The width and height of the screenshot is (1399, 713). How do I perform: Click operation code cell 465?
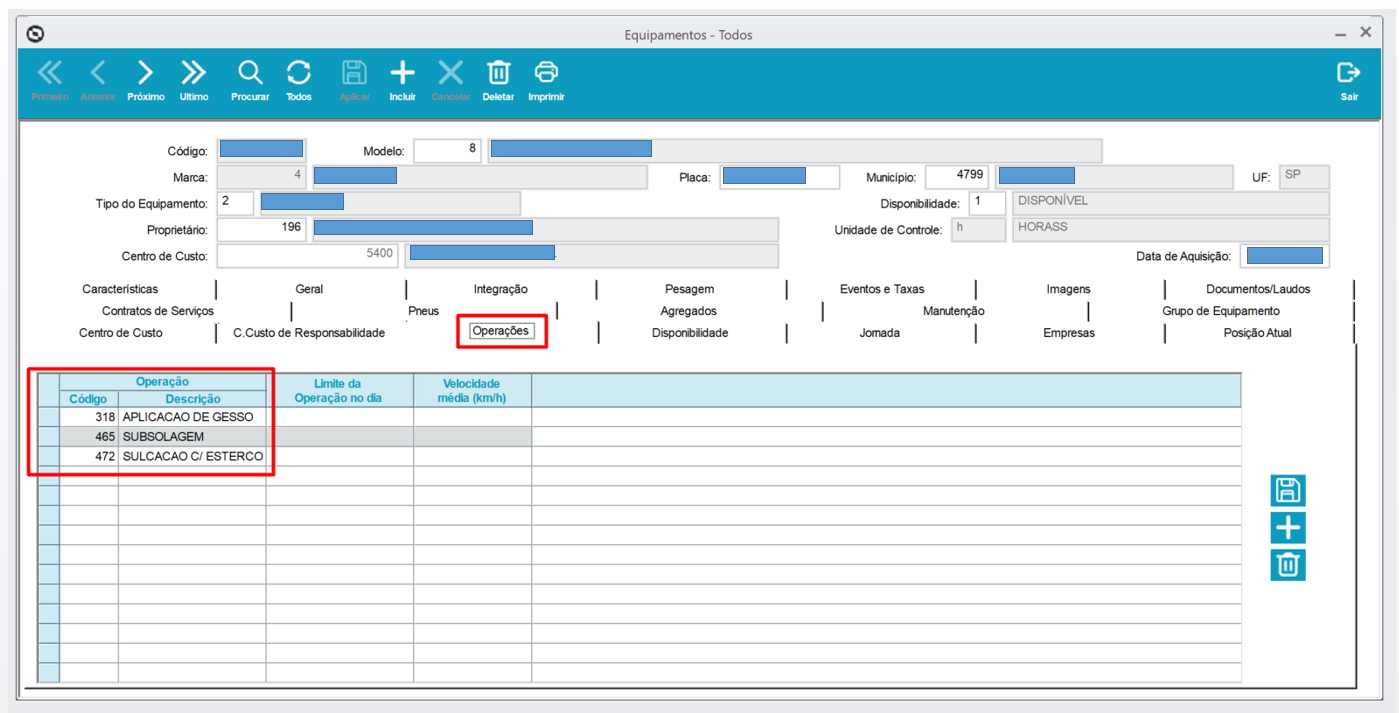89,437
